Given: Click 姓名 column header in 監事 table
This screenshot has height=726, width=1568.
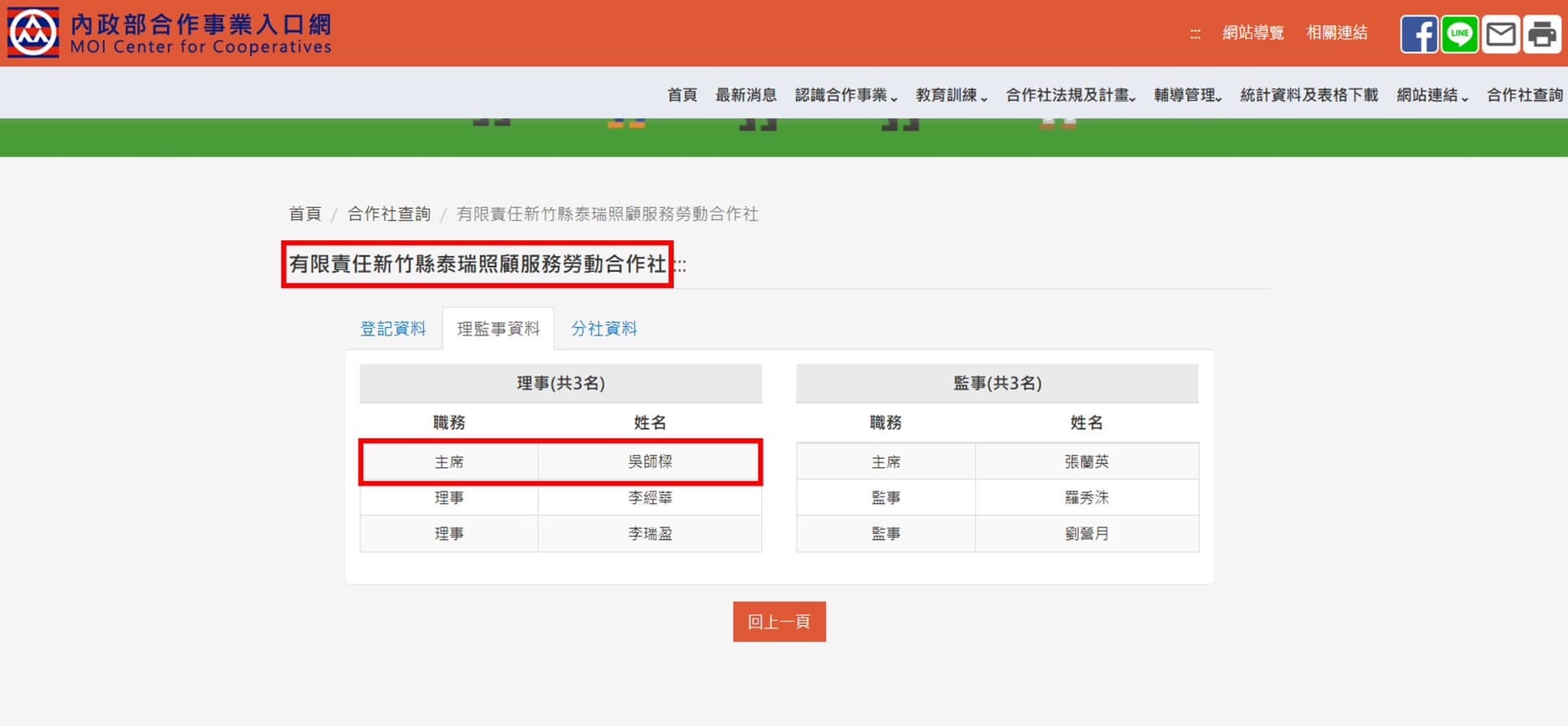Looking at the screenshot, I should click(1087, 423).
